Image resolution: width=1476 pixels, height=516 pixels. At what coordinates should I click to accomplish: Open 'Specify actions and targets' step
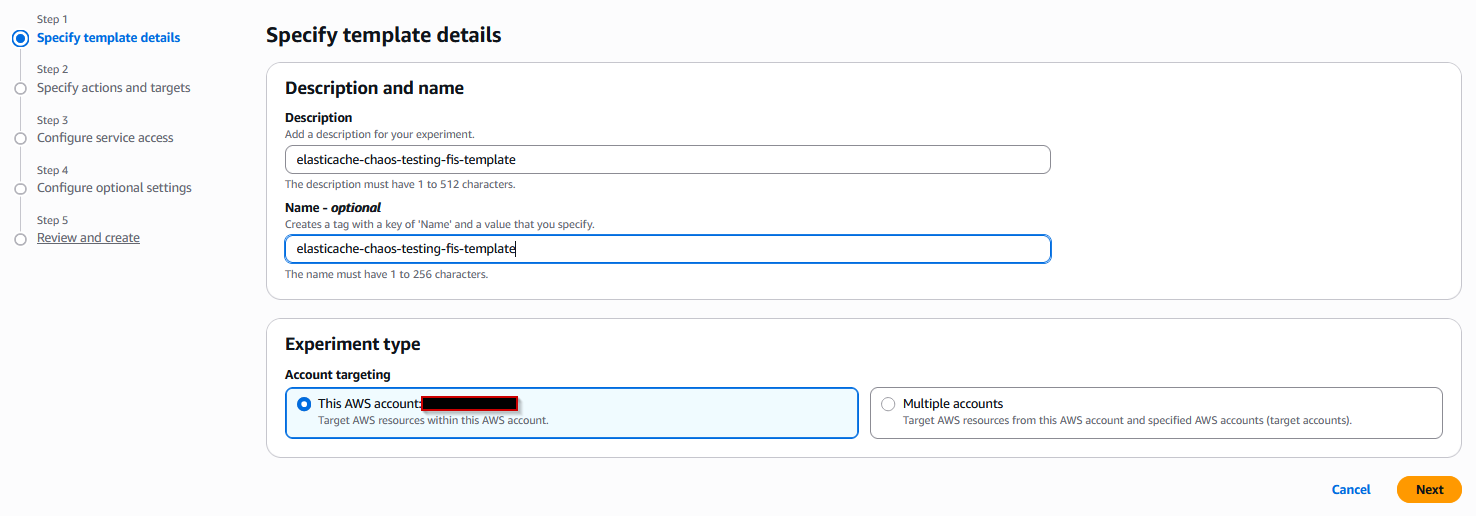click(113, 88)
